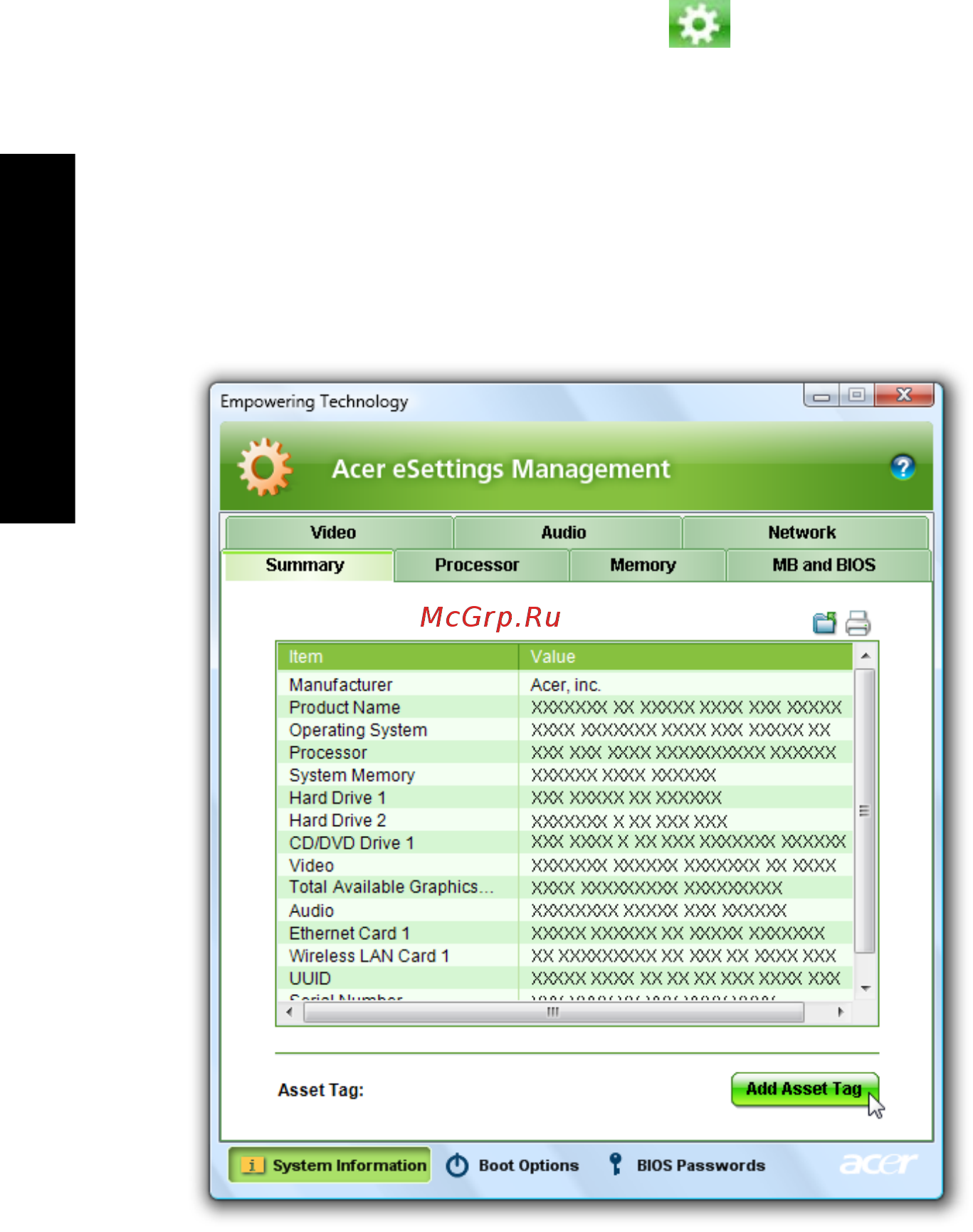Click the horizontal scrollbar left arrow
Viewport: 973px width, 1232px height.
click(289, 1012)
